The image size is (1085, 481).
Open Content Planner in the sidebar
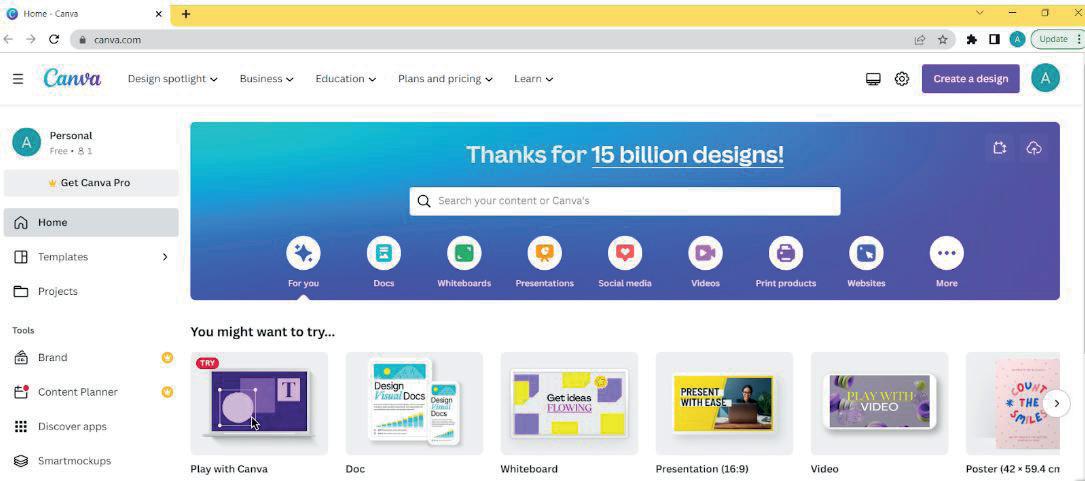pyautogui.click(x=91, y=392)
